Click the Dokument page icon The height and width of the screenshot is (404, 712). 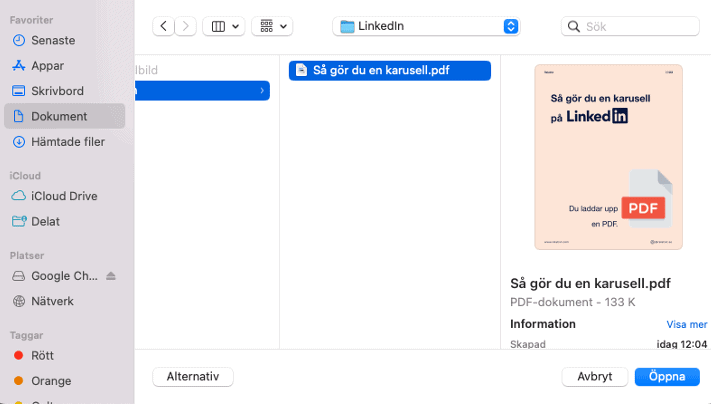(19, 116)
